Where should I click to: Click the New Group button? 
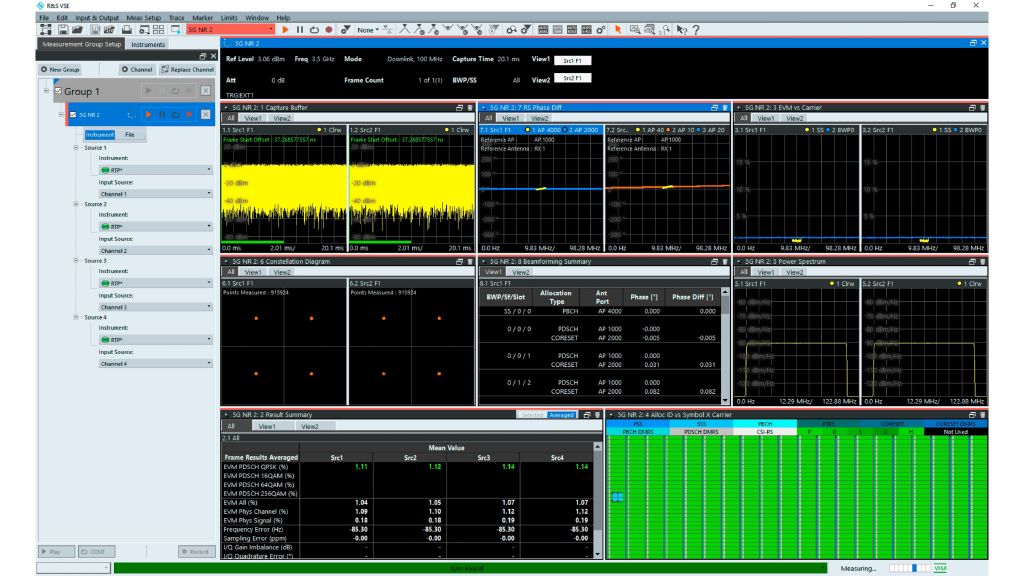(60, 69)
